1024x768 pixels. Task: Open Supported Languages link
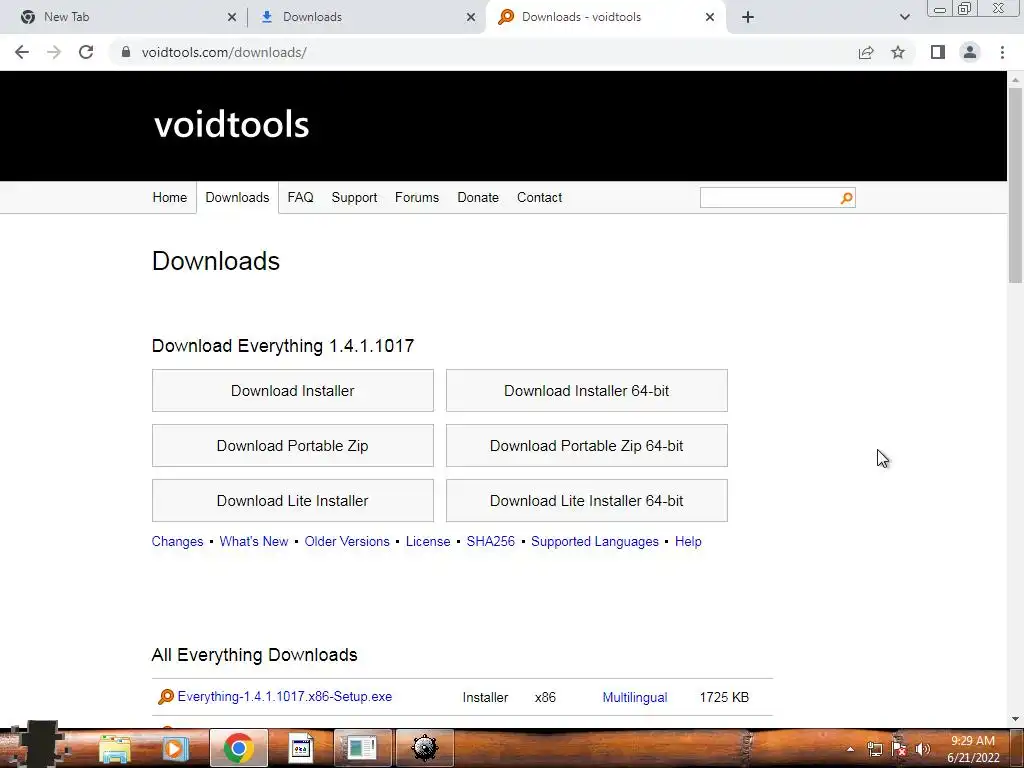pyautogui.click(x=595, y=541)
